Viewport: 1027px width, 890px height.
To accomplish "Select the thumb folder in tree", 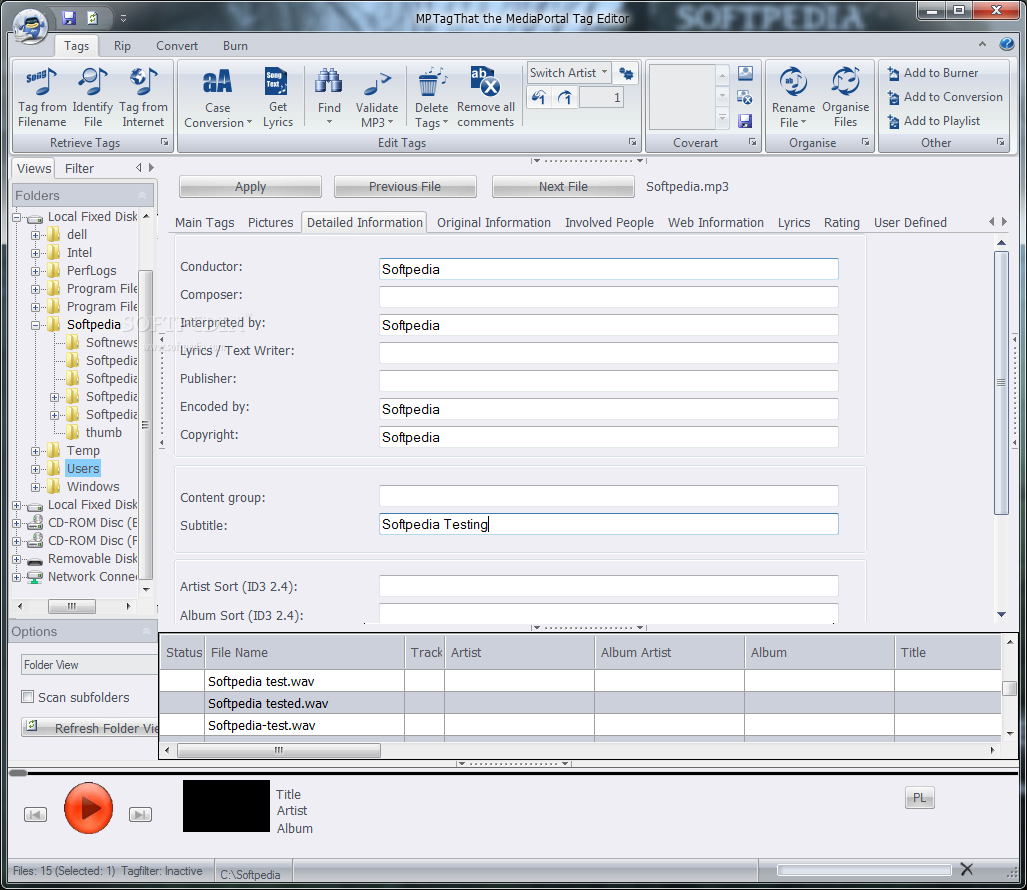I will click(103, 433).
